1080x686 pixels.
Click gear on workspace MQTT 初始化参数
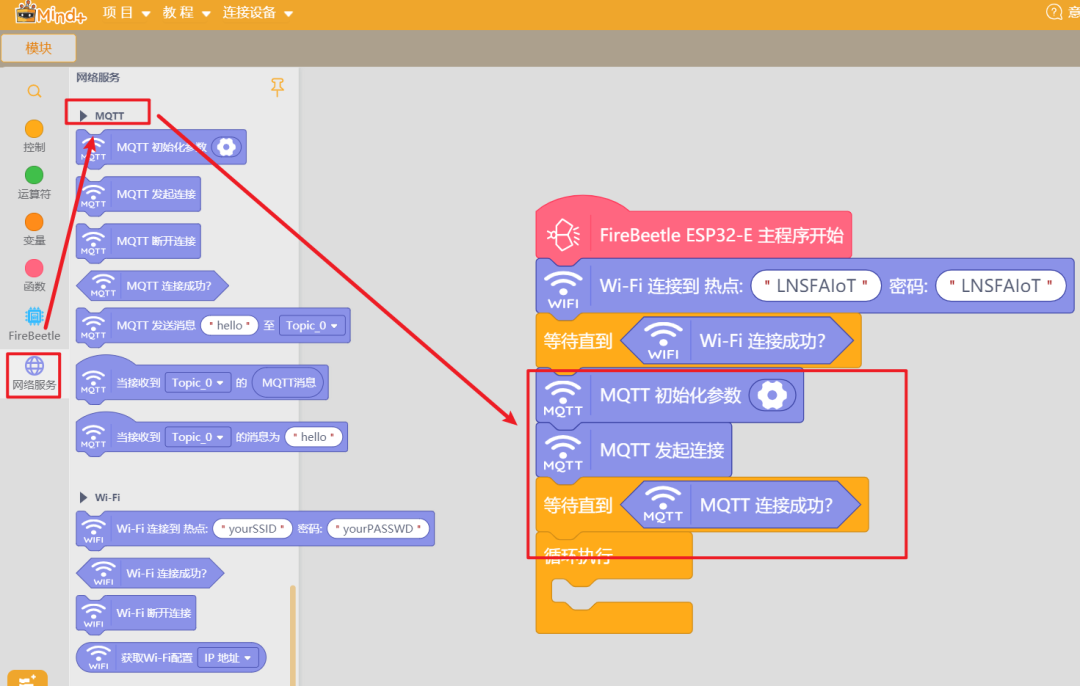772,395
